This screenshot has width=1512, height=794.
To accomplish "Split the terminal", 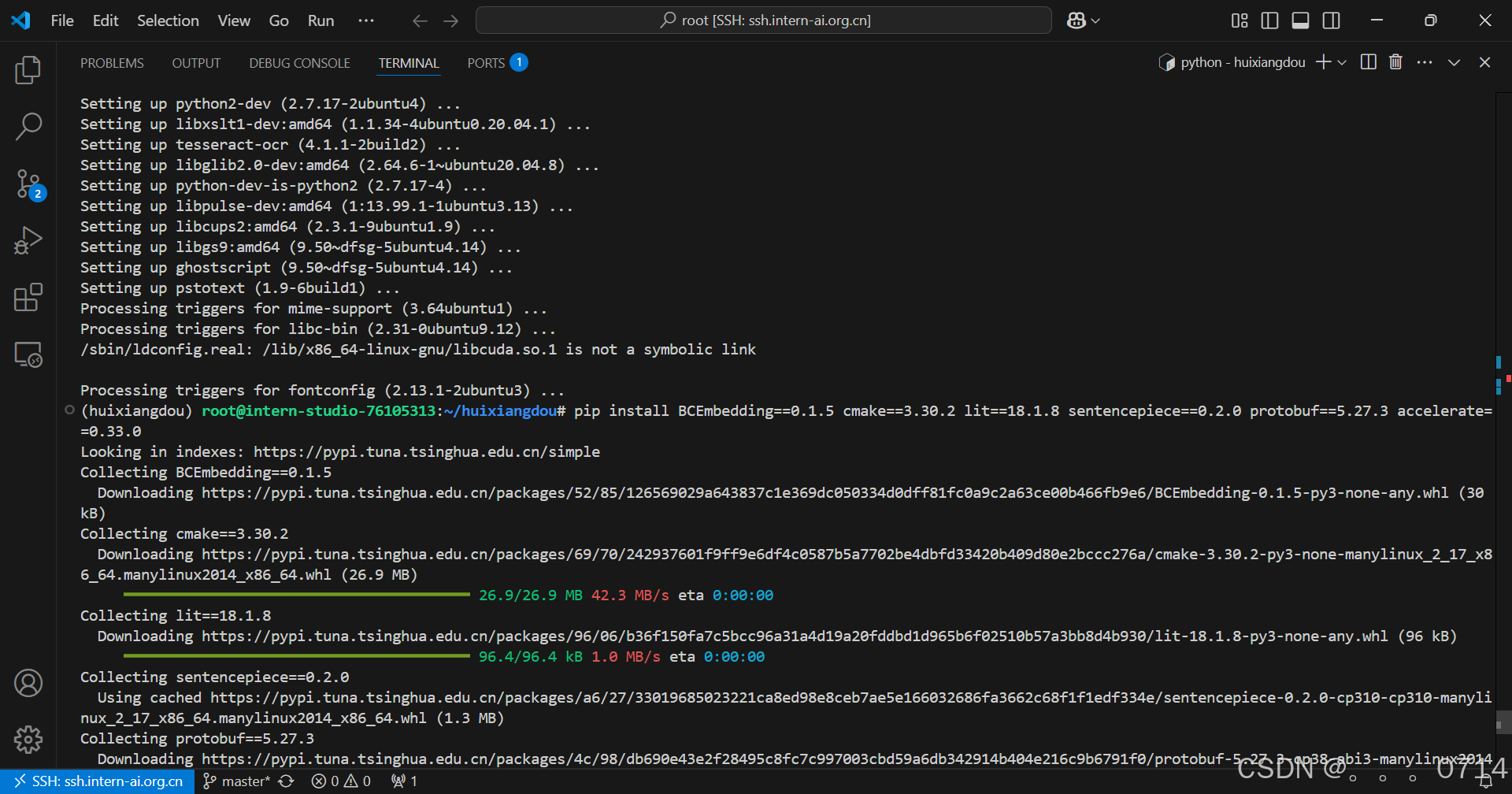I will tap(1369, 62).
